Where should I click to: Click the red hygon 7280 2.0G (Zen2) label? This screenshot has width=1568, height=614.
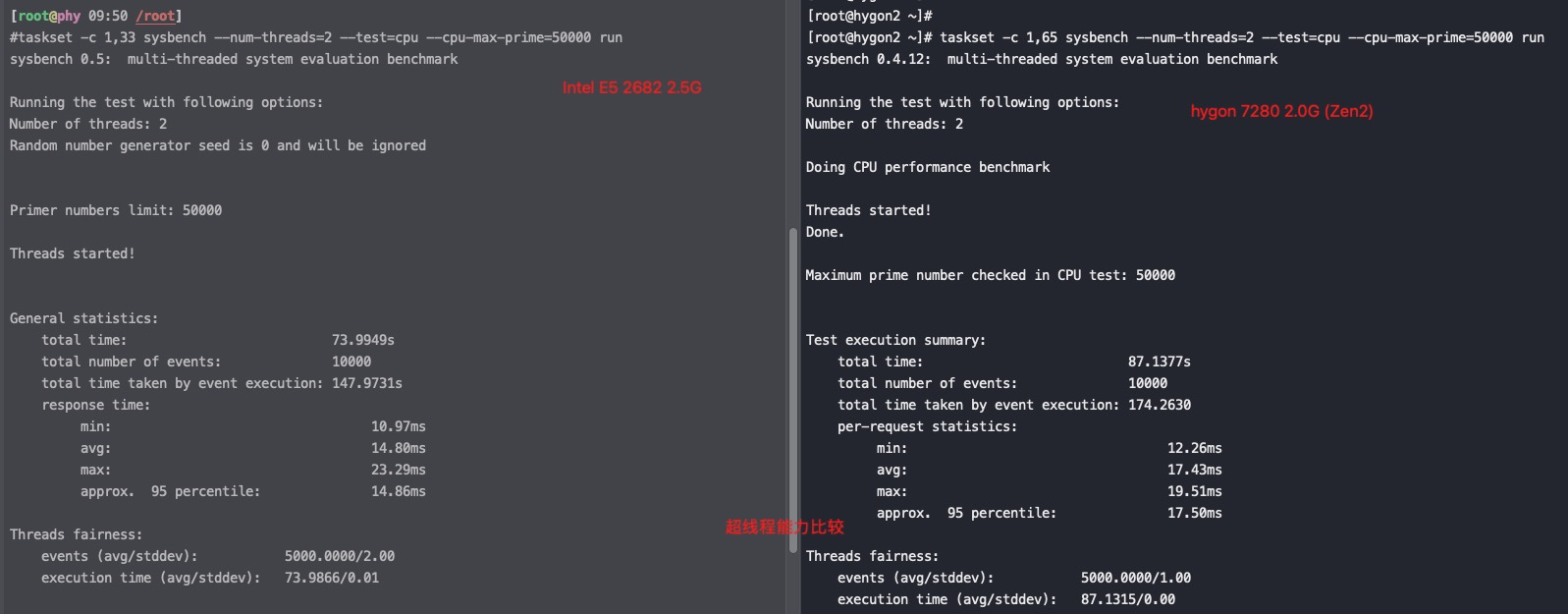[x=1282, y=111]
